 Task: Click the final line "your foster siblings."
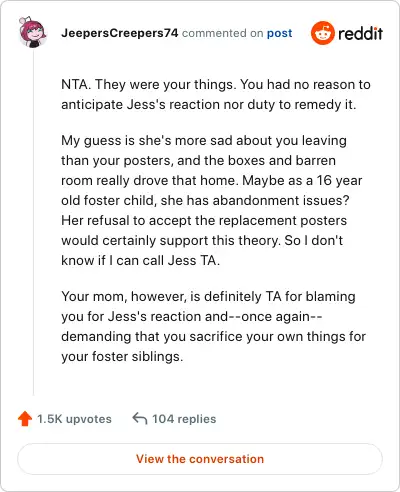click(x=122, y=357)
